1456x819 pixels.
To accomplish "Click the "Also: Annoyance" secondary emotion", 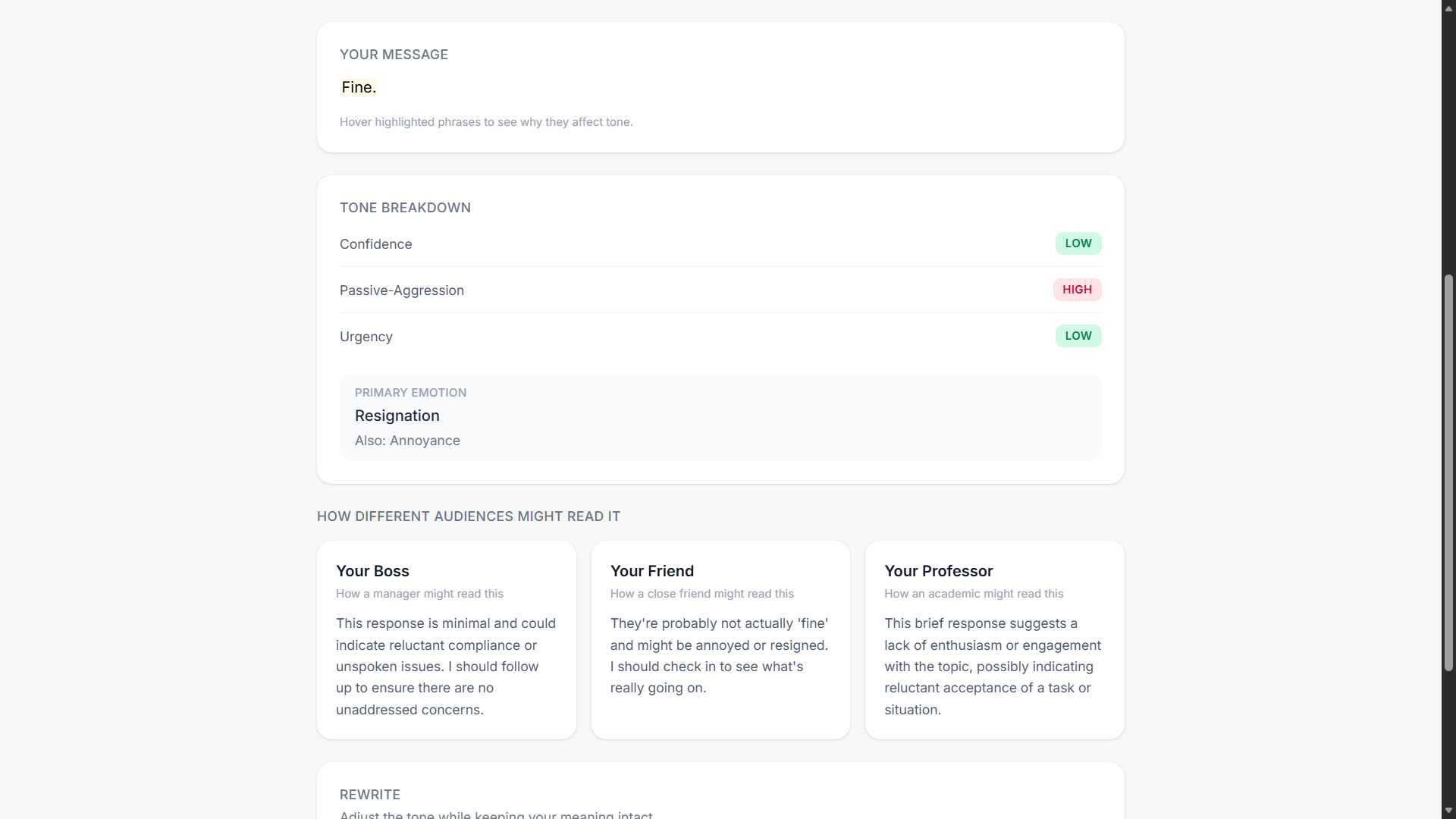I will [x=407, y=441].
